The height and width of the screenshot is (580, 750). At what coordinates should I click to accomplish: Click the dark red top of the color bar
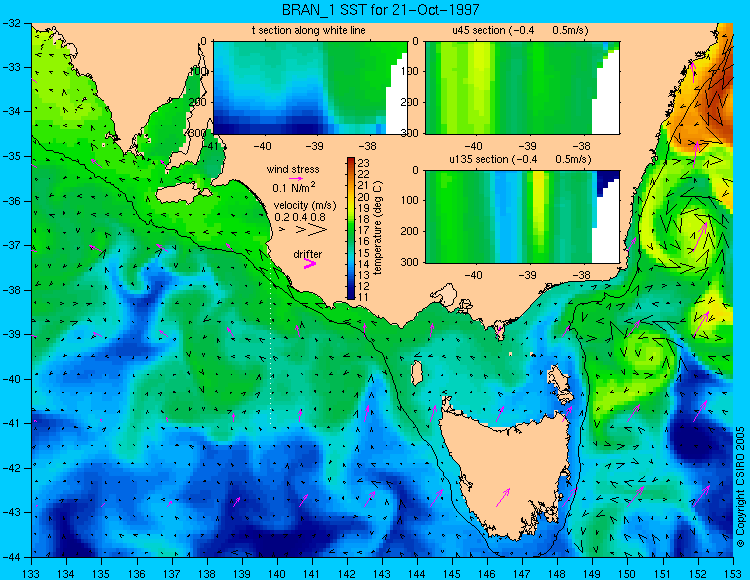pyautogui.click(x=351, y=161)
